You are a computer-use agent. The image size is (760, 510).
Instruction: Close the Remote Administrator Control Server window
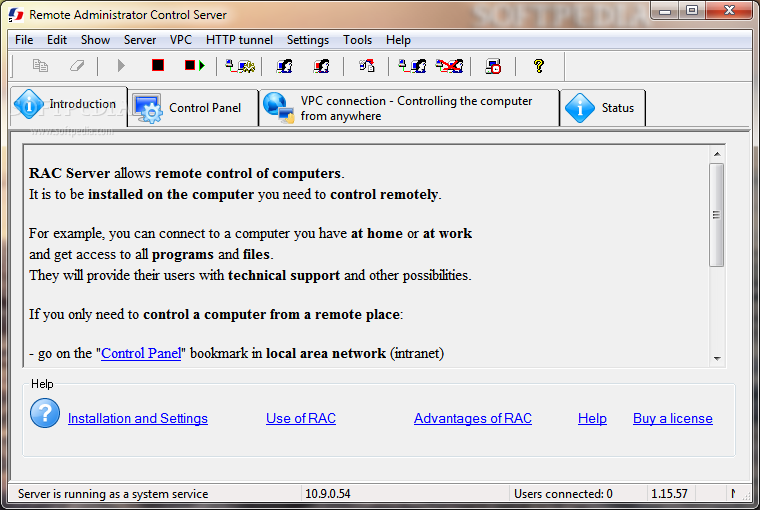729,11
